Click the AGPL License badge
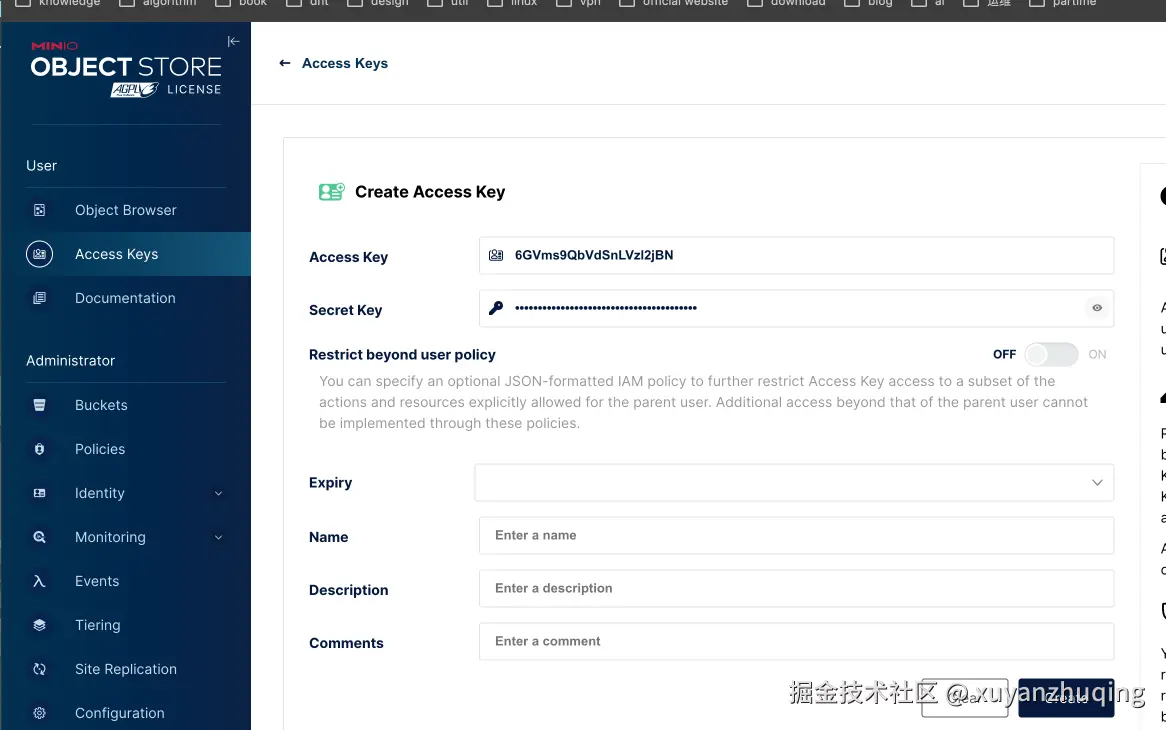Screen dimensions: 1166x730 coord(166,90)
